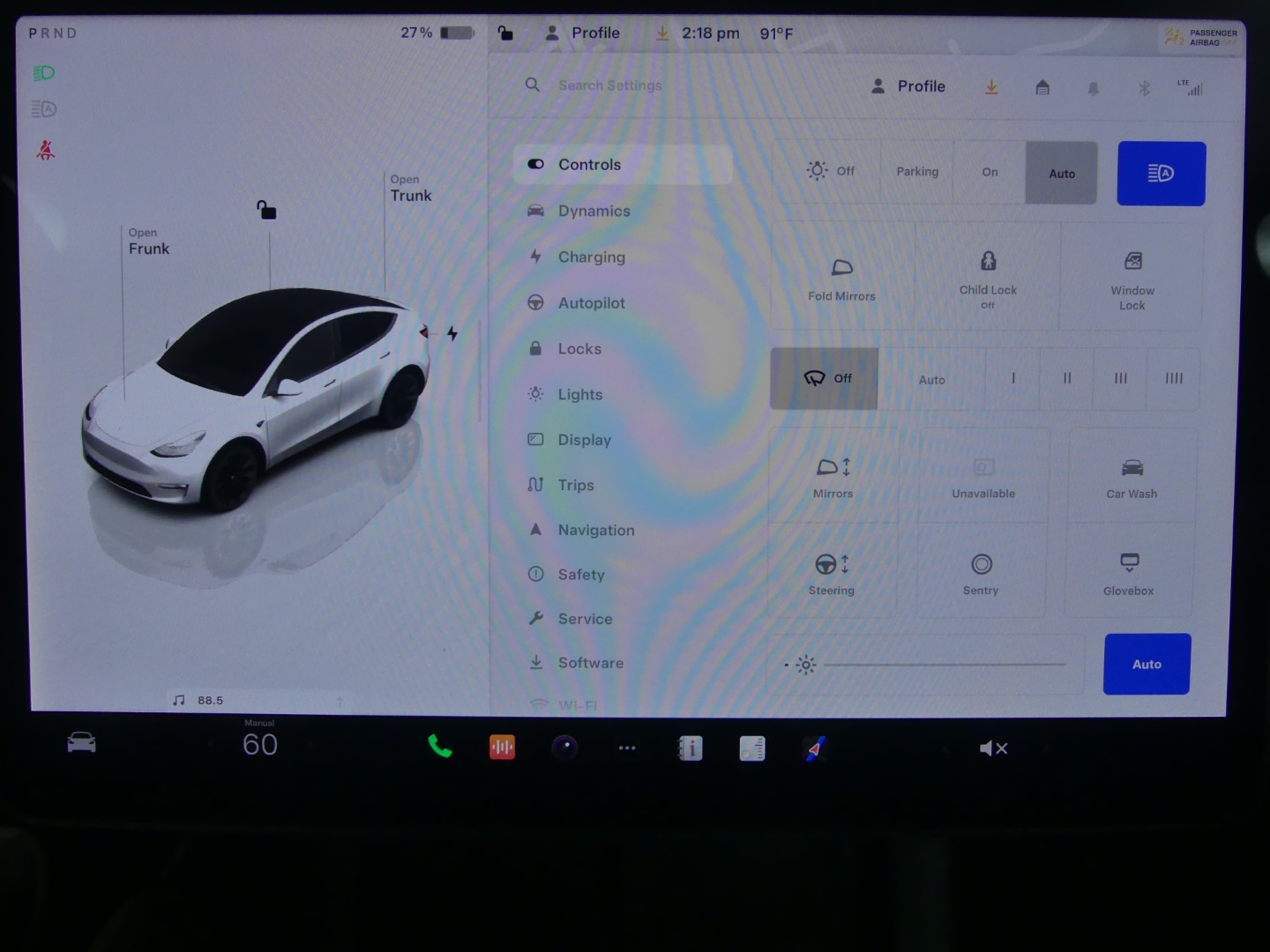This screenshot has width=1270, height=952.
Task: Enable Car Wash mode
Action: click(x=1132, y=477)
